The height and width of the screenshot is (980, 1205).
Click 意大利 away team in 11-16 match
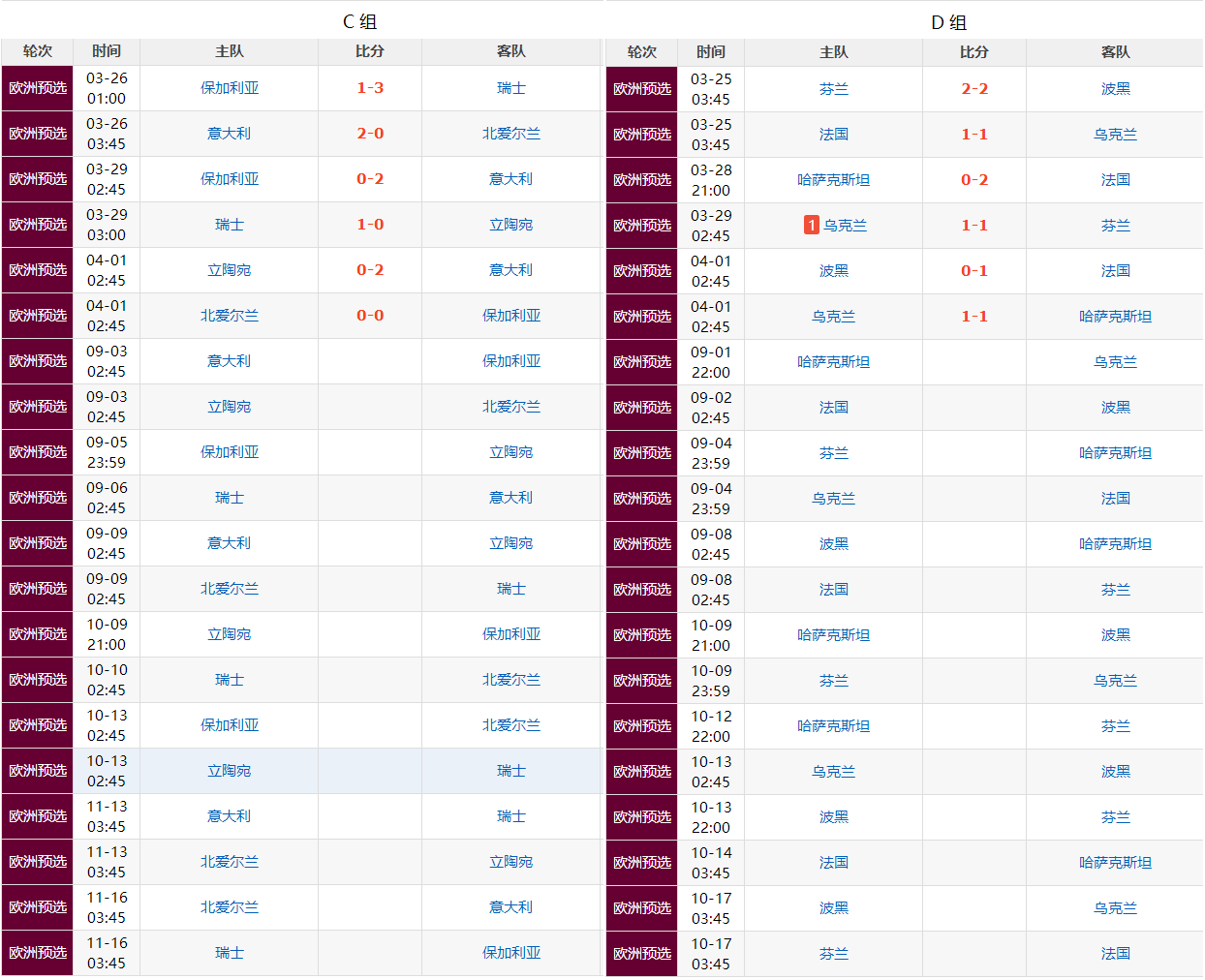click(511, 907)
